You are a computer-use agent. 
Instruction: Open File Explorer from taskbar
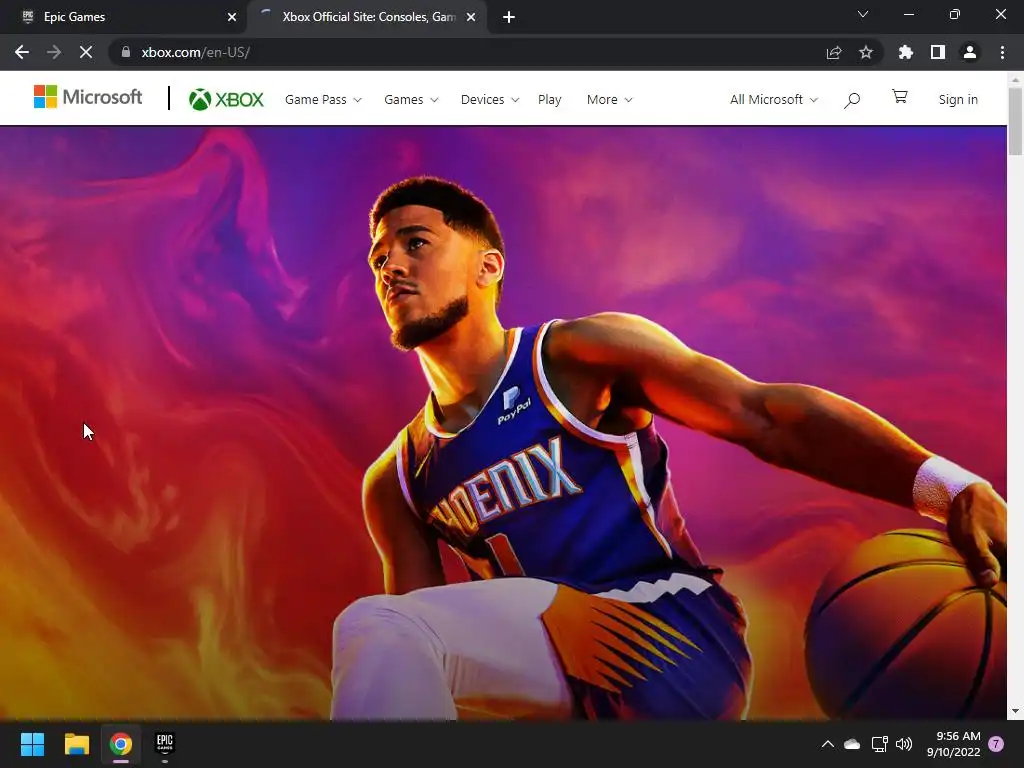pyautogui.click(x=76, y=744)
